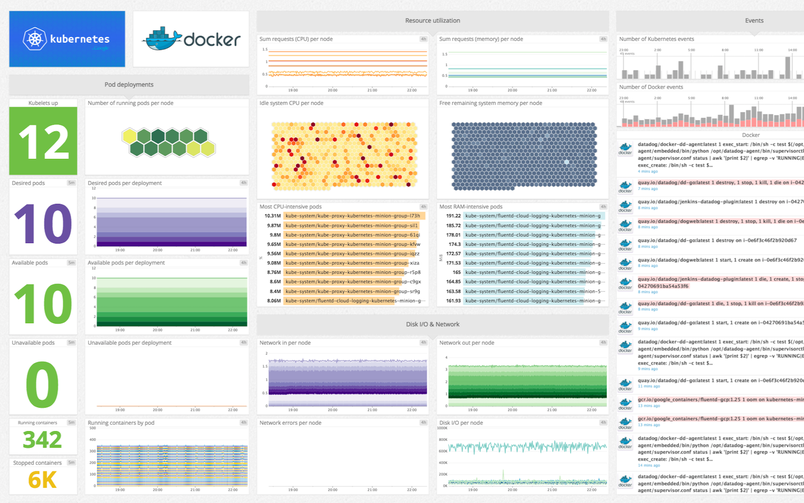The image size is (804, 503).
Task: Click the Disk I/O per node graph
Action: [522, 460]
